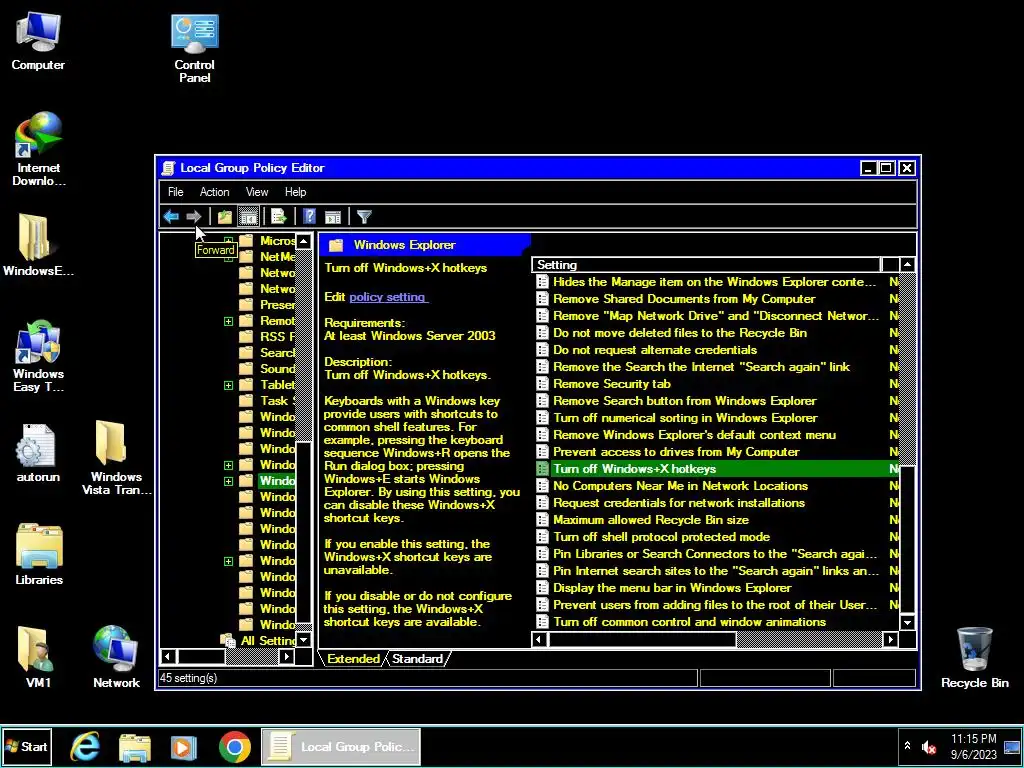The width and height of the screenshot is (1024, 768).
Task: Expand the Remote tree folder
Action: [228, 321]
